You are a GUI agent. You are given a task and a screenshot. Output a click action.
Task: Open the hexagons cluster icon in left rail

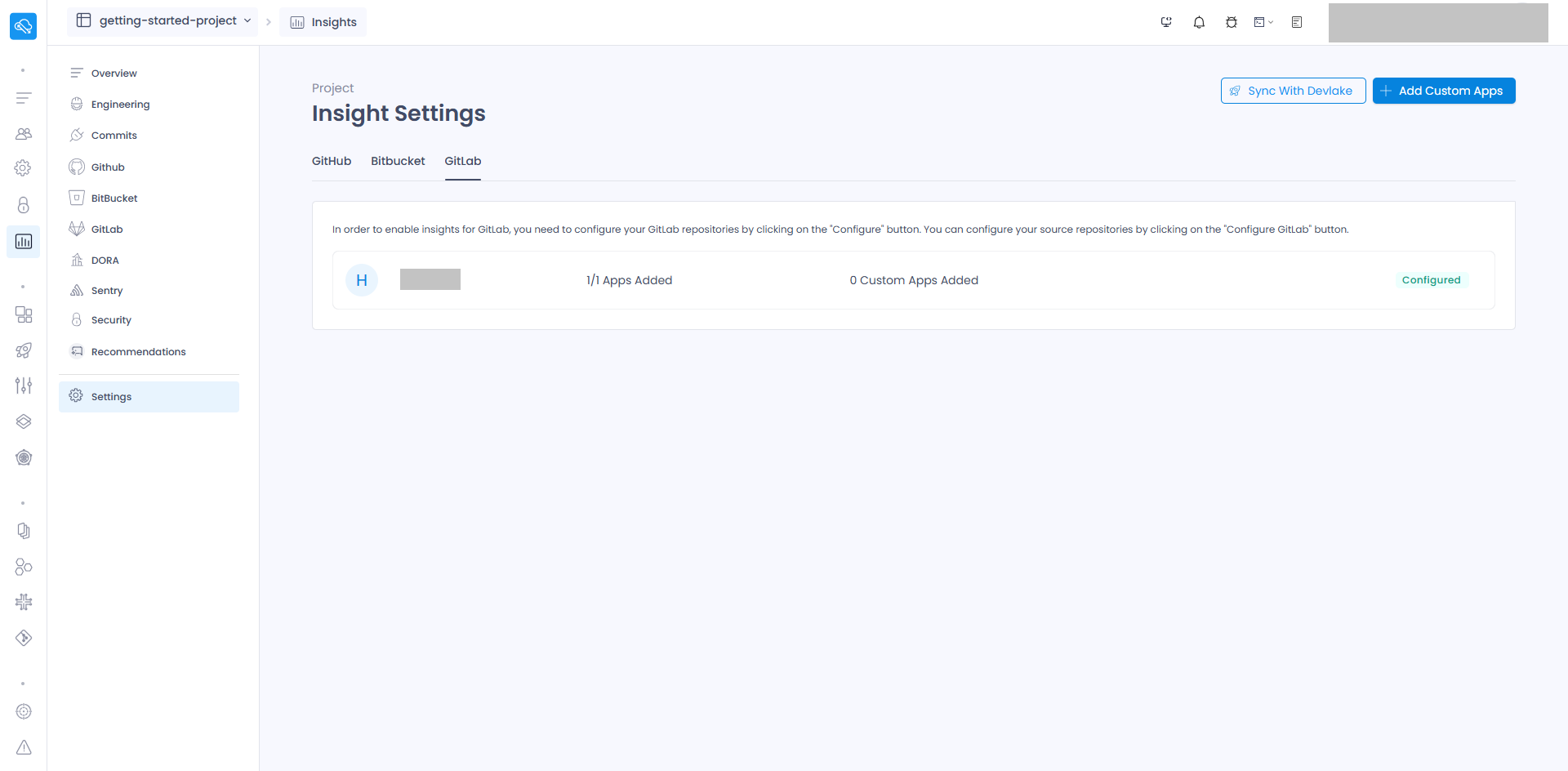tap(24, 566)
